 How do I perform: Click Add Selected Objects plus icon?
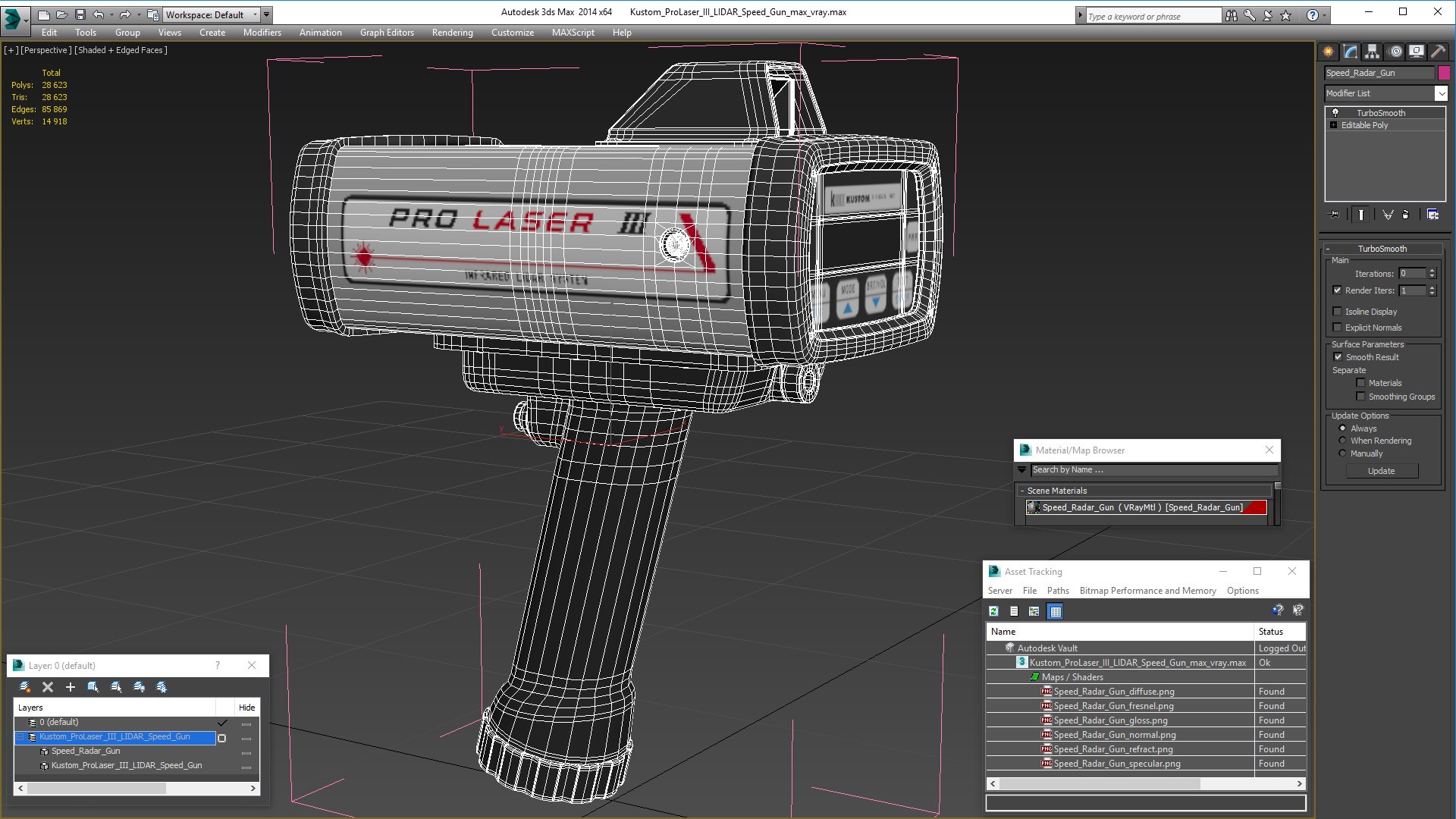pyautogui.click(x=71, y=687)
